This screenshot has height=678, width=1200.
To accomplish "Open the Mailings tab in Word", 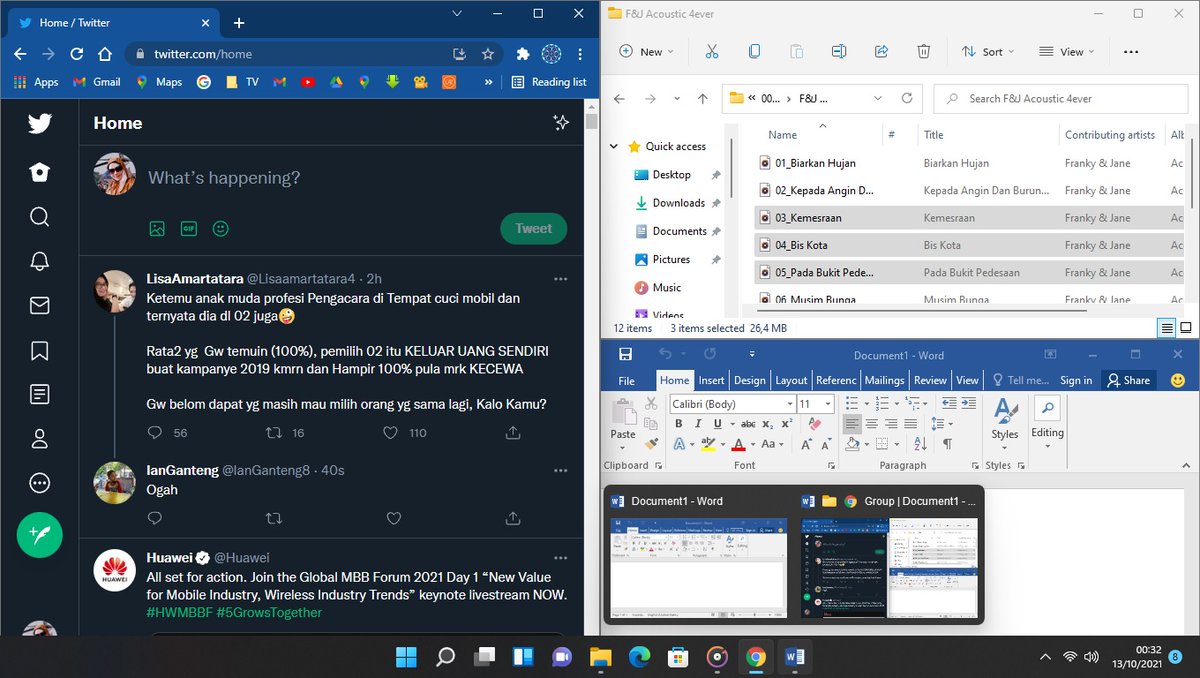I will click(x=884, y=380).
